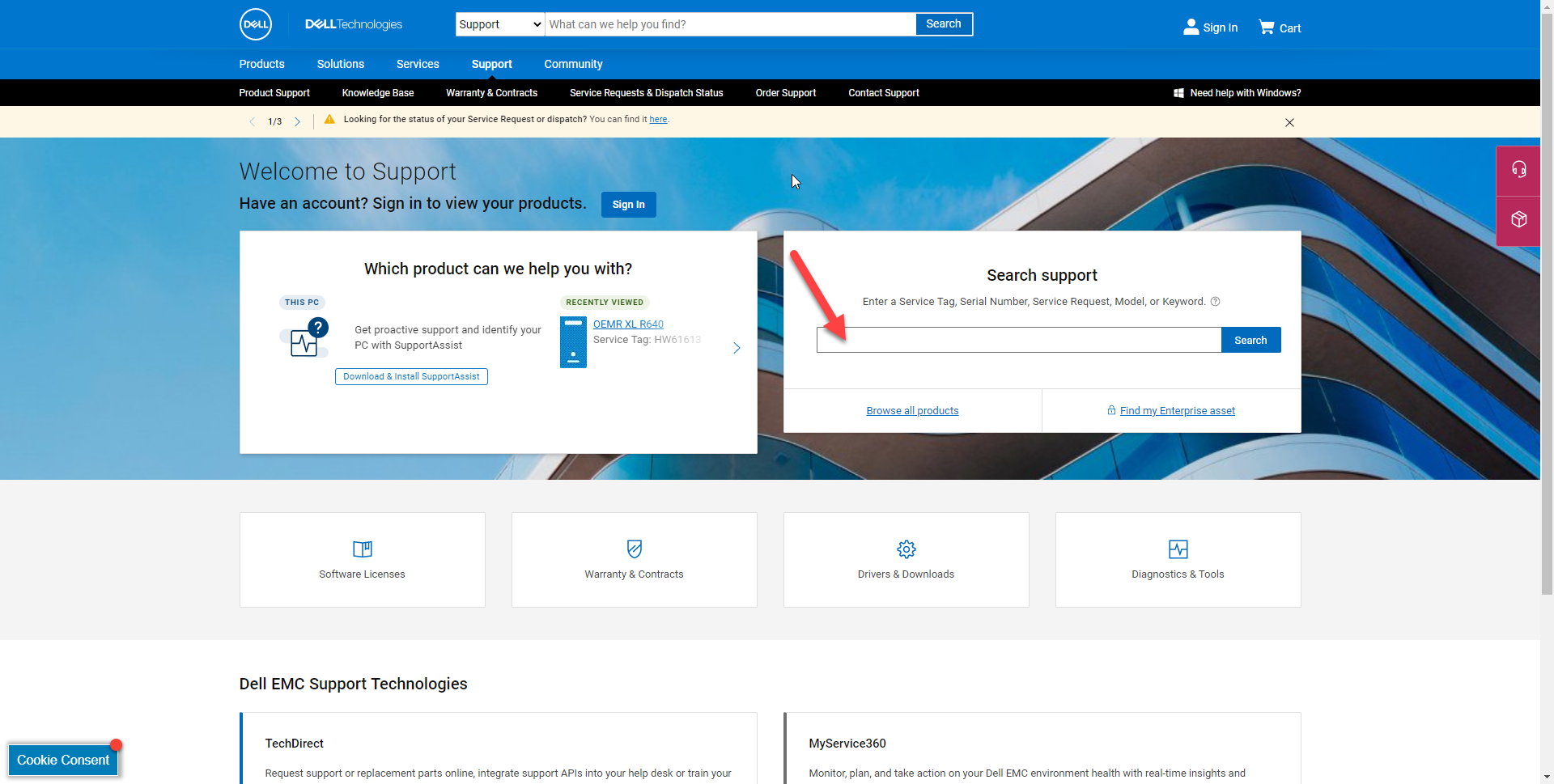Viewport: 1554px width, 784px height.
Task: Click the scrollbar down arrow
Action: coord(1547,778)
